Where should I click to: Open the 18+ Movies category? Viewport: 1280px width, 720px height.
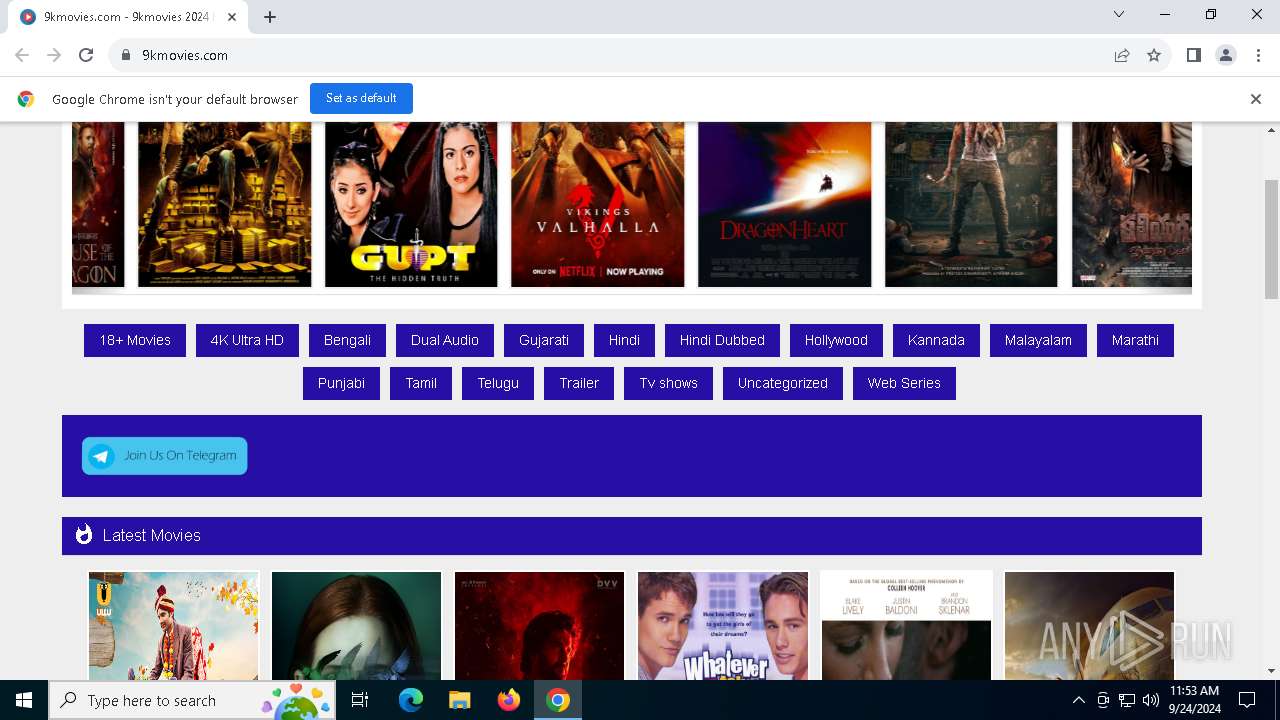[135, 340]
